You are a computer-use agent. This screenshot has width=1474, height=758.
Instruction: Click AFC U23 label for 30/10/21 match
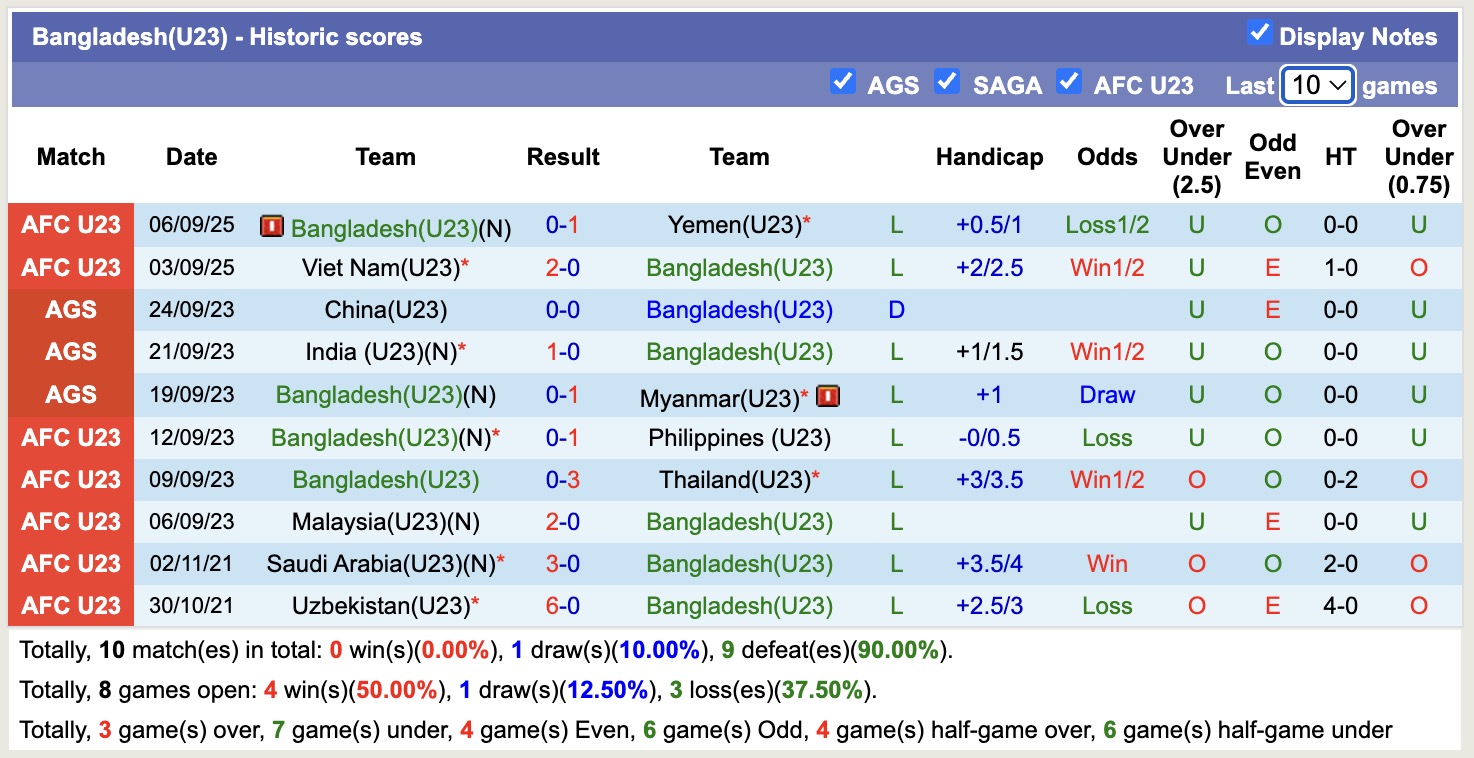click(71, 606)
